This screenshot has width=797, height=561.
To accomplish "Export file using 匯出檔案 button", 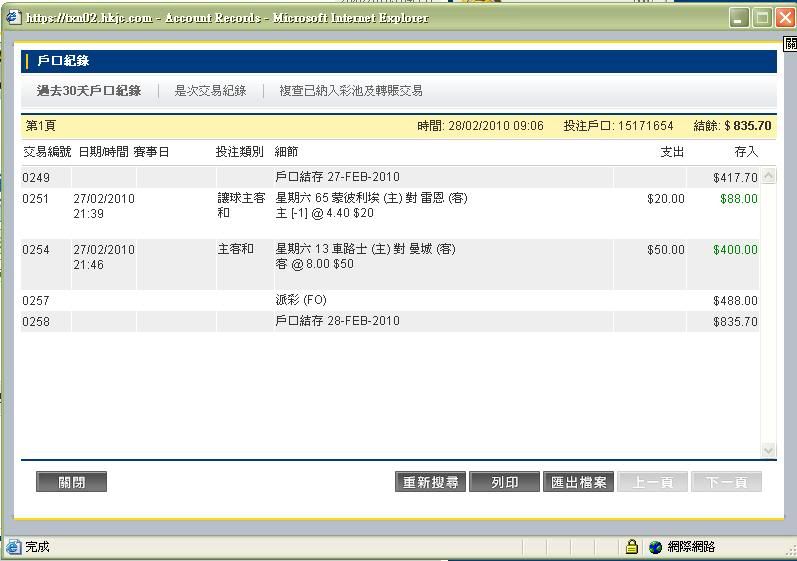I will click(579, 482).
